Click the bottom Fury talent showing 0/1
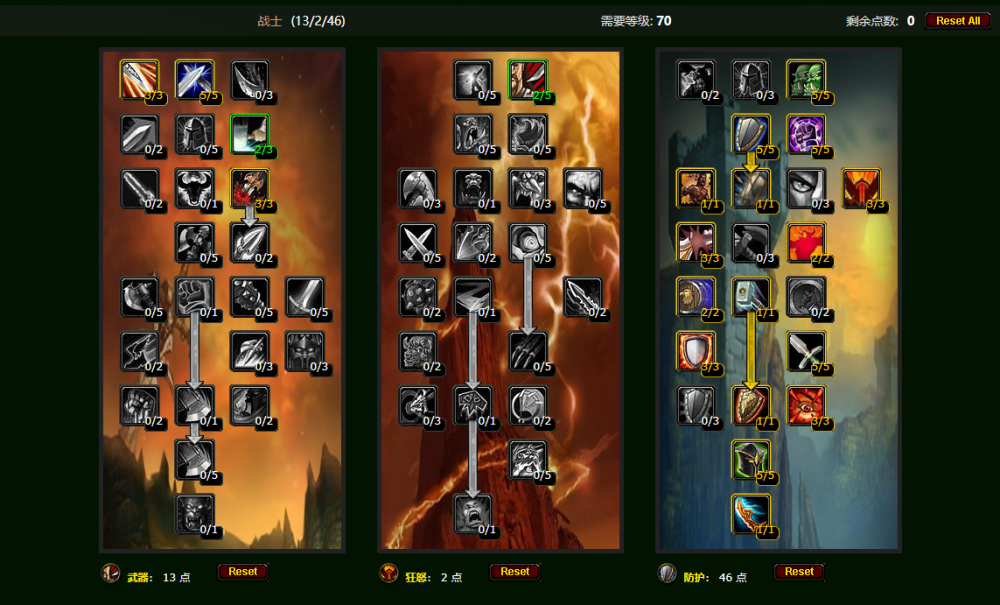This screenshot has height=605, width=1000. 473,514
